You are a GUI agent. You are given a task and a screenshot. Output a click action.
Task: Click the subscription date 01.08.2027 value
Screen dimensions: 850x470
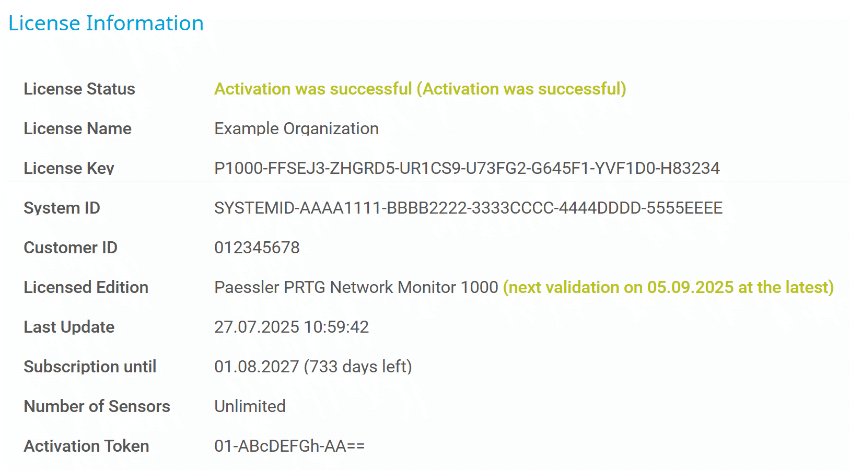[x=313, y=367]
